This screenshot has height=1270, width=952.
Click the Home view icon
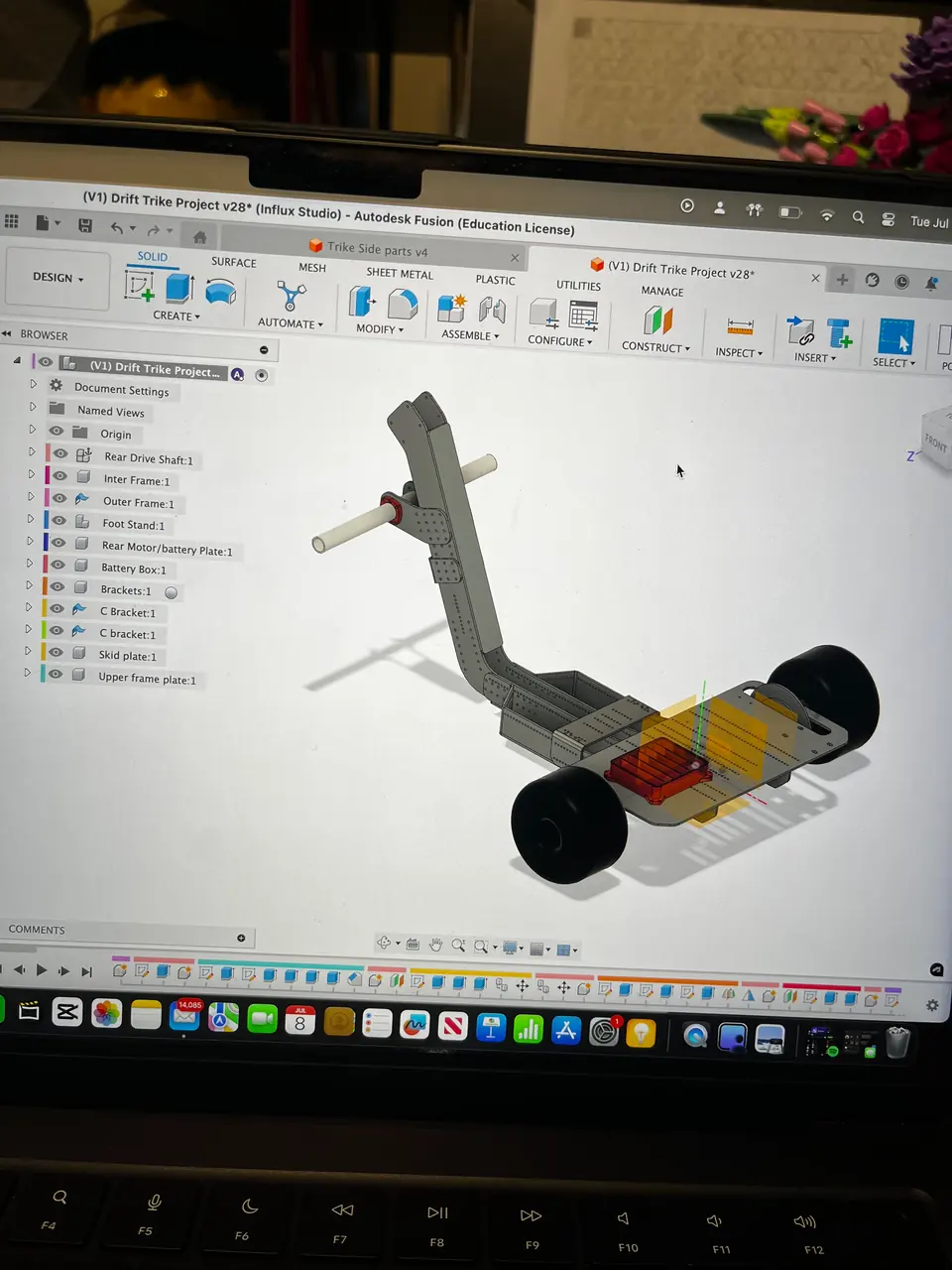click(199, 237)
